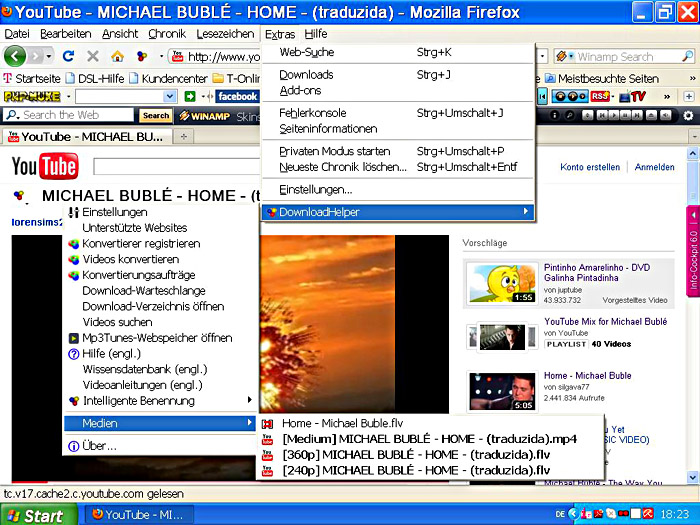Open YouTube Mix for Michael Bublé link
700x525 pixels.
[x=605, y=321]
